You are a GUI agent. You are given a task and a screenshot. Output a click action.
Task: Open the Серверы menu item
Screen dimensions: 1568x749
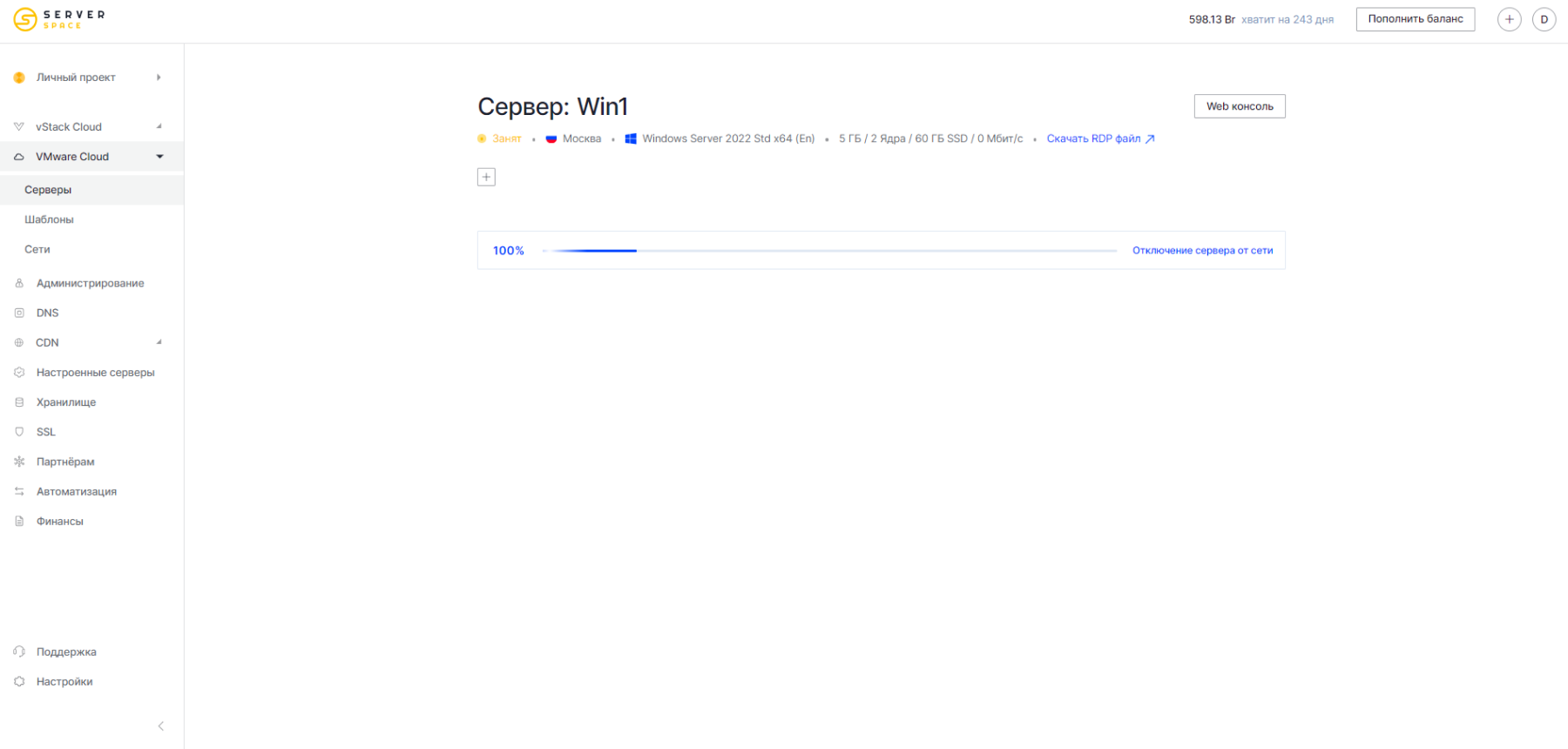click(91, 190)
